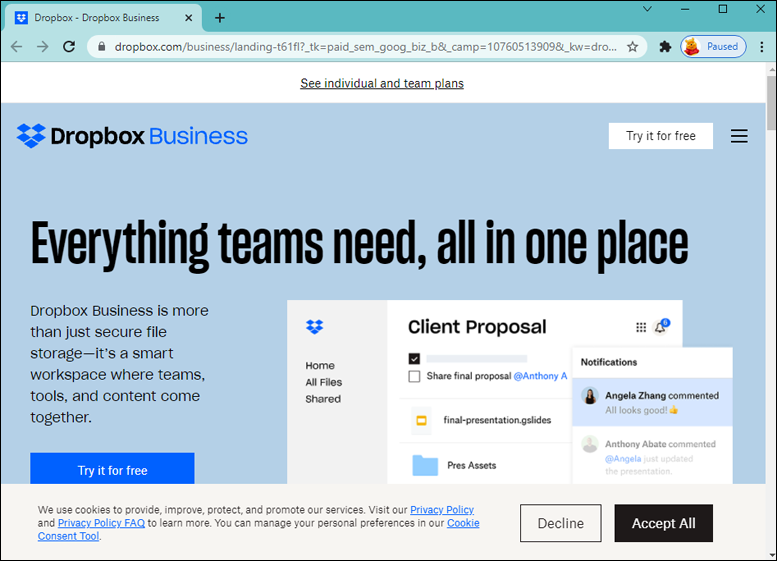This screenshot has height=561, width=777.
Task: Open the Cookie Consent Tool link
Action: tap(68, 536)
